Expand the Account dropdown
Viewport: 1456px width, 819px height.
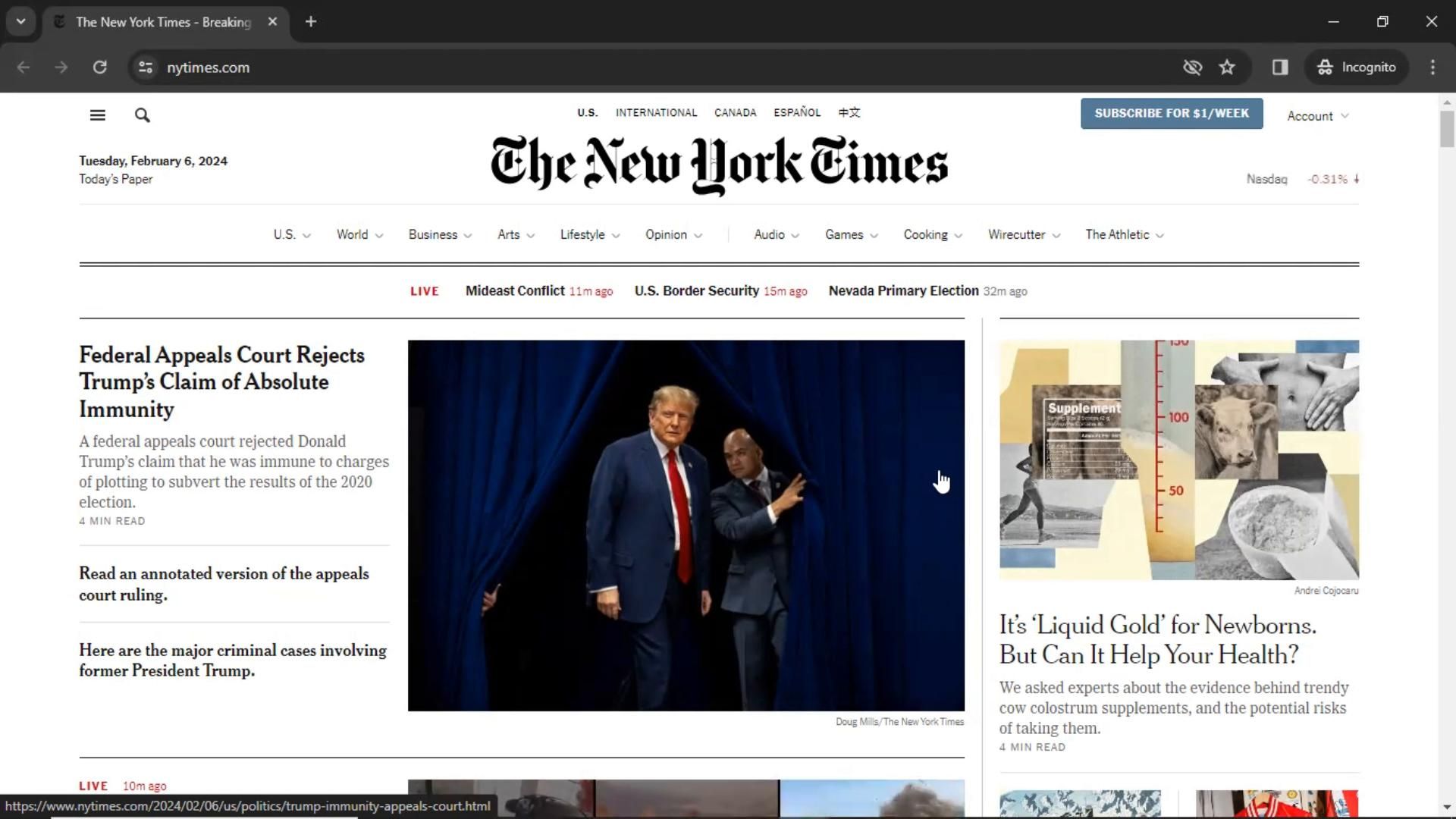(1317, 116)
